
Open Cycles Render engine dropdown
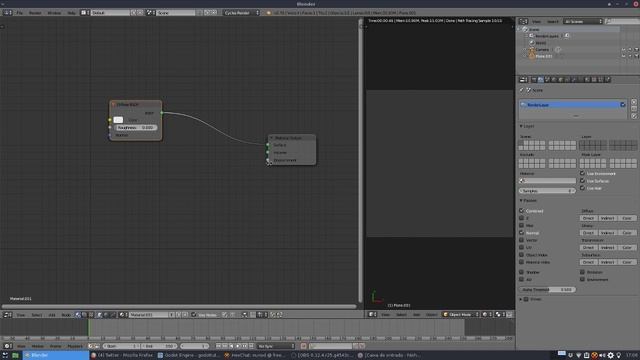click(x=242, y=13)
